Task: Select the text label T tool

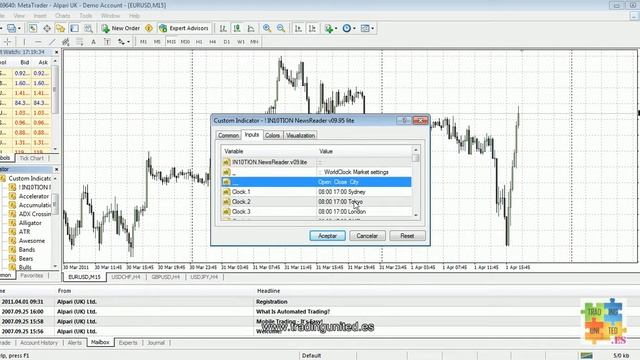Action: click(x=107, y=42)
